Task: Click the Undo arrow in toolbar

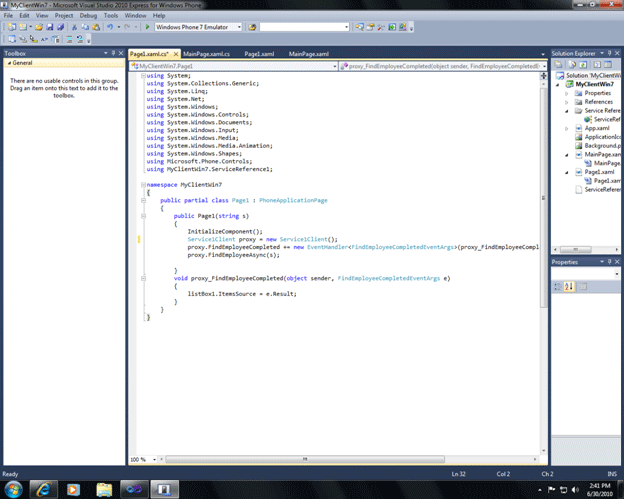Action: tap(108, 28)
